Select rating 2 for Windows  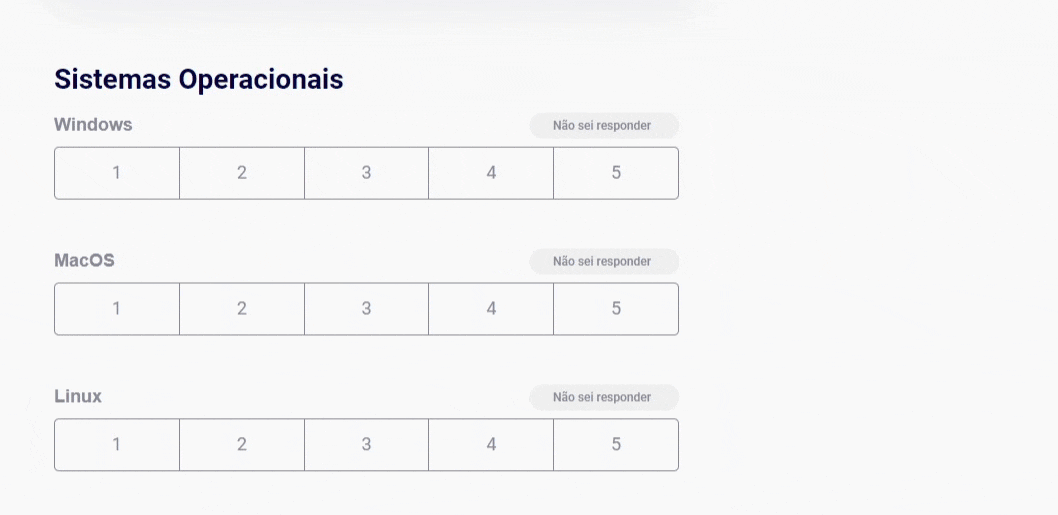pyautogui.click(x=242, y=173)
